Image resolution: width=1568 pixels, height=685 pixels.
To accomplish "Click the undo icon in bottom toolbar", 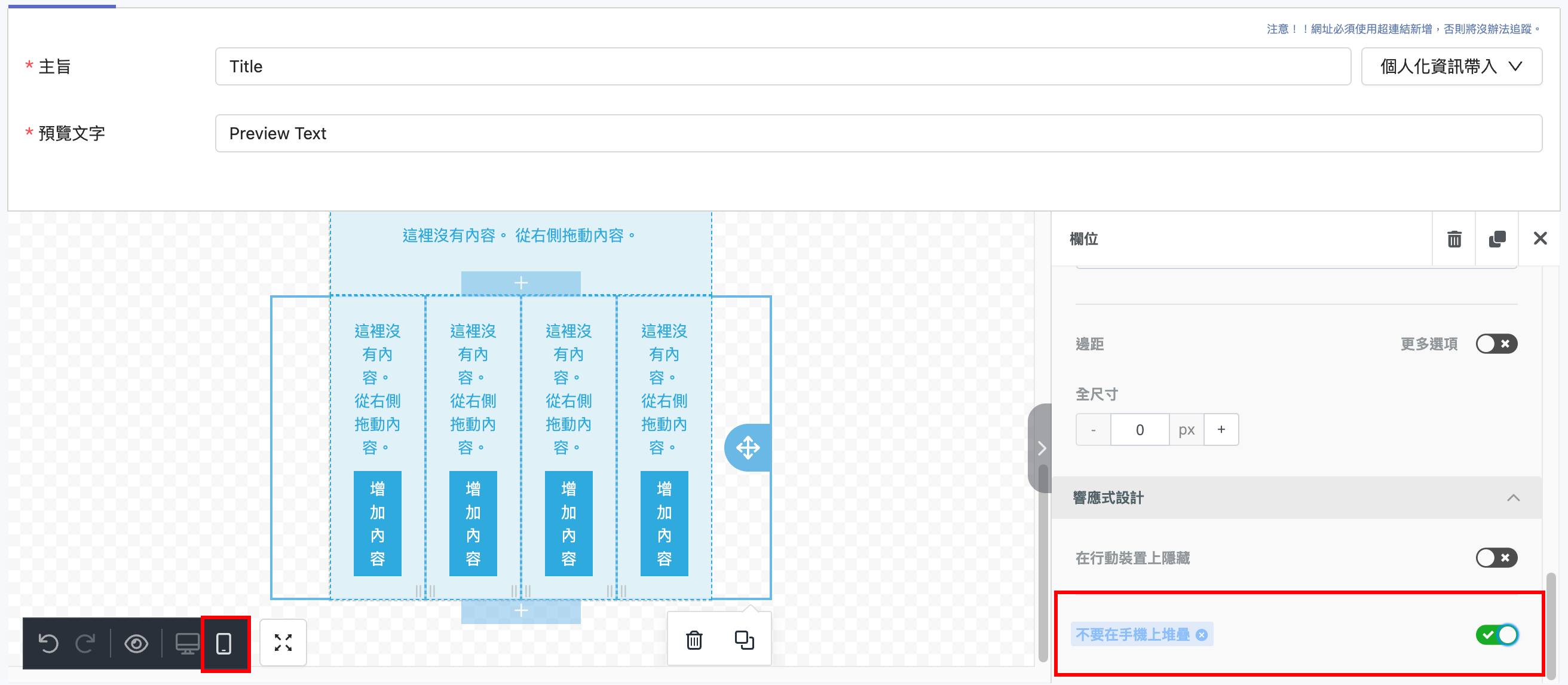I will pos(48,643).
